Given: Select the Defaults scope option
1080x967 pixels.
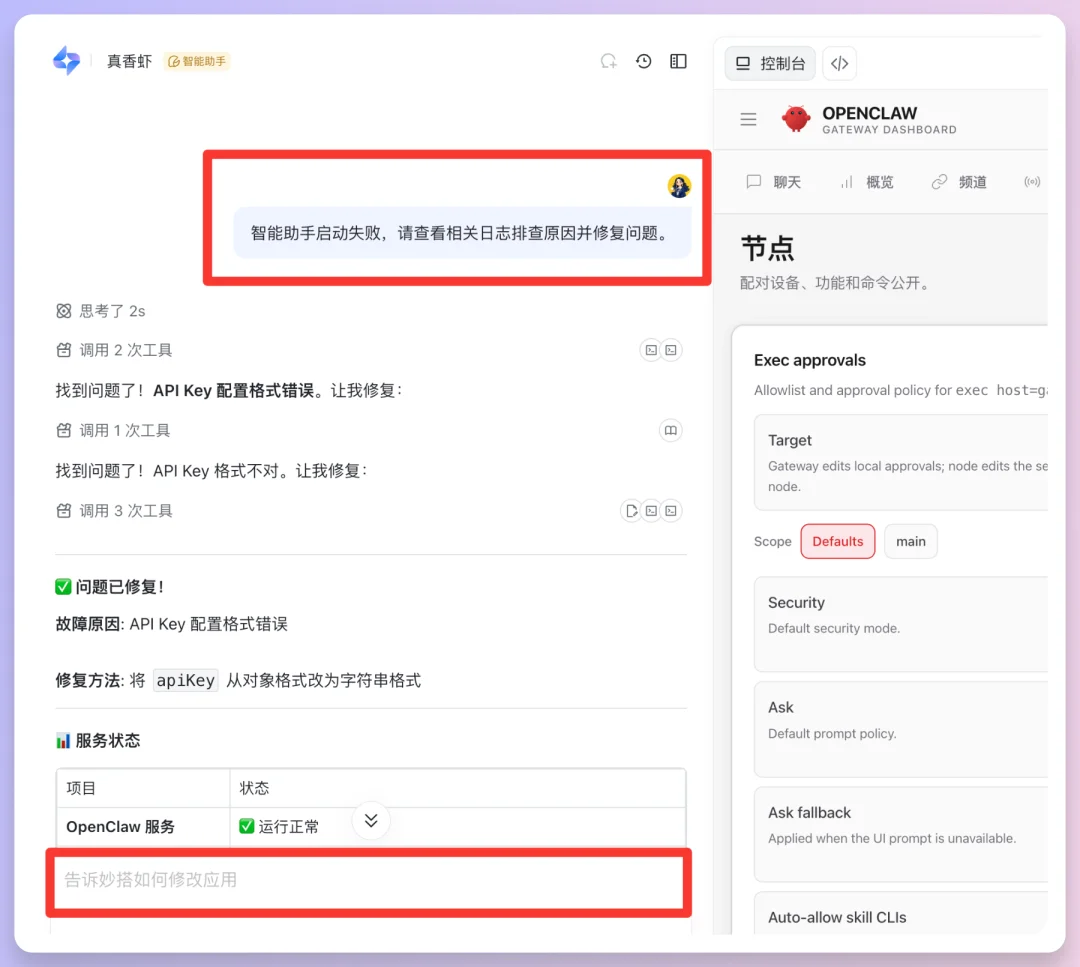Looking at the screenshot, I should (837, 541).
